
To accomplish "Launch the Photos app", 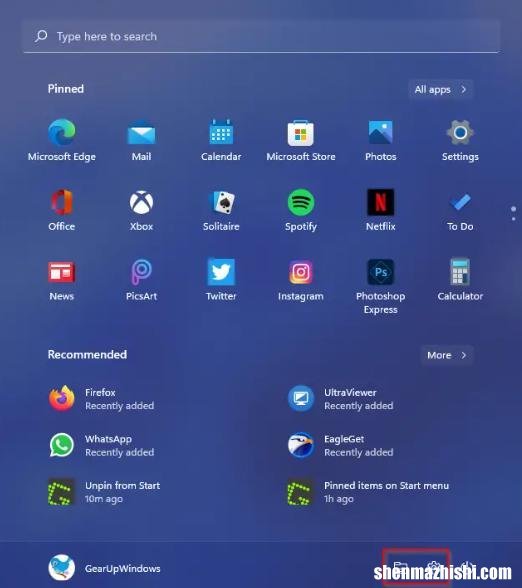I will [381, 140].
